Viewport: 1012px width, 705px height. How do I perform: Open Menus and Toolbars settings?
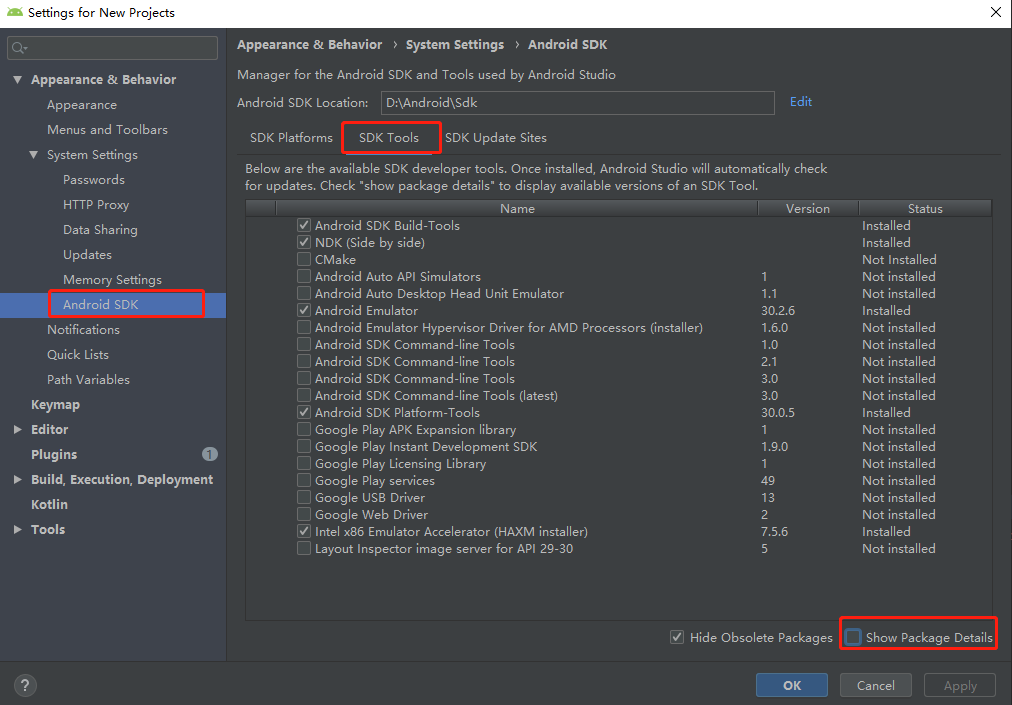point(107,130)
